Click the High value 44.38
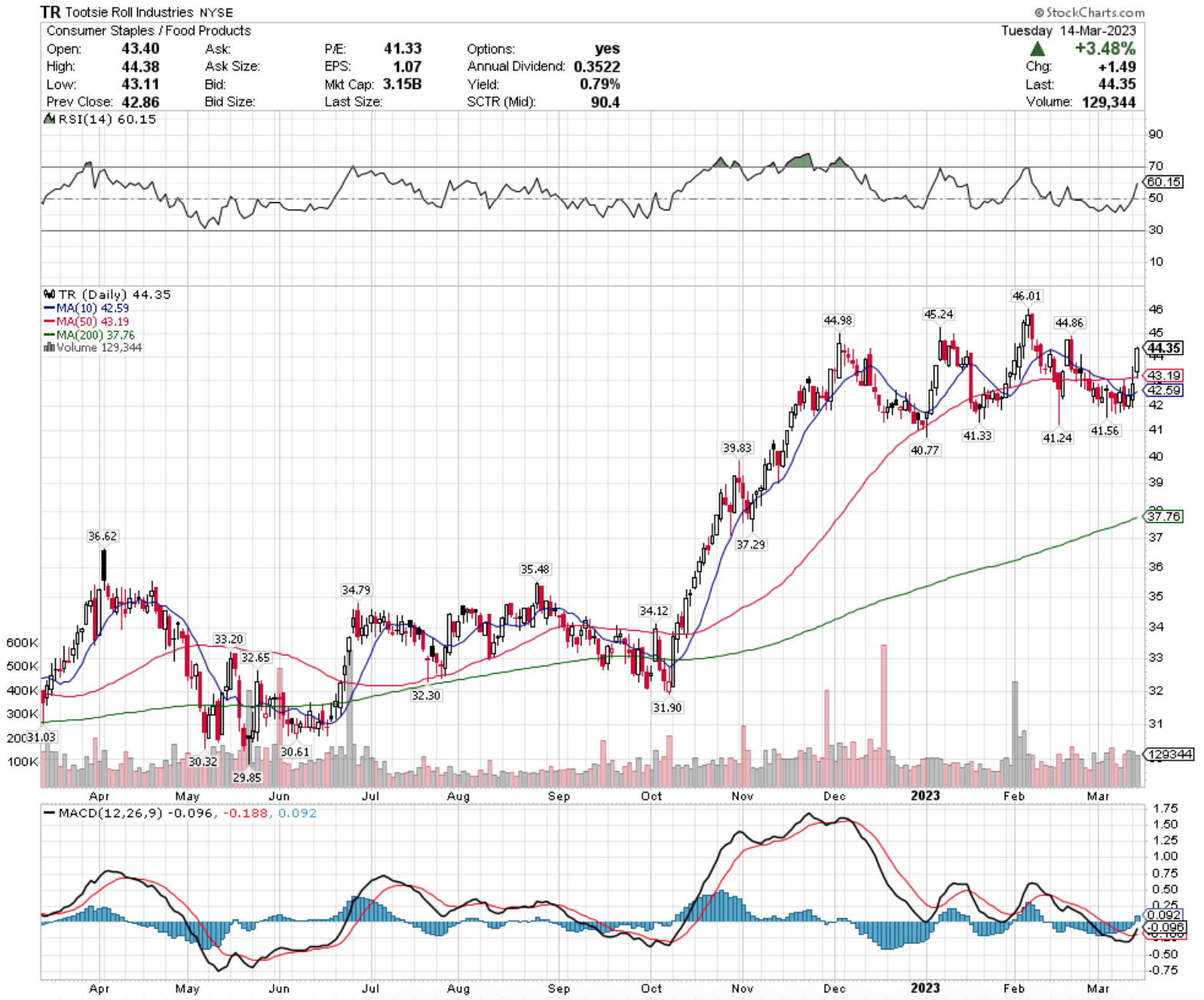This screenshot has width=1204, height=1000. point(140,67)
